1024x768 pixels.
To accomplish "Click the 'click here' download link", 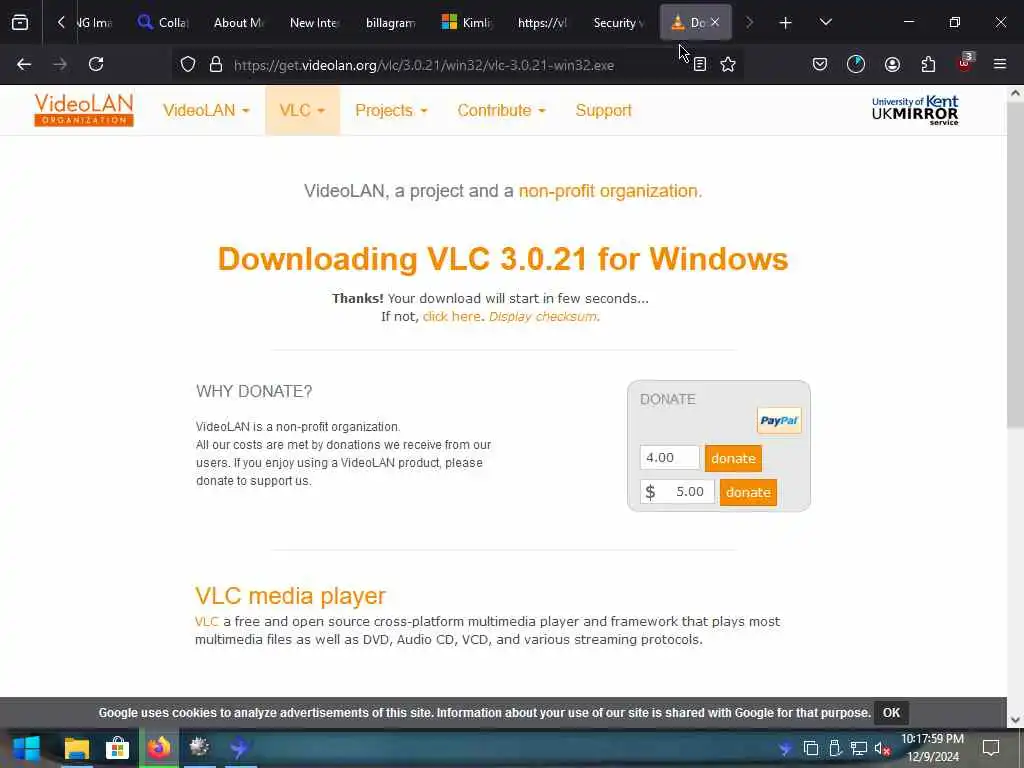I will coord(451,317).
